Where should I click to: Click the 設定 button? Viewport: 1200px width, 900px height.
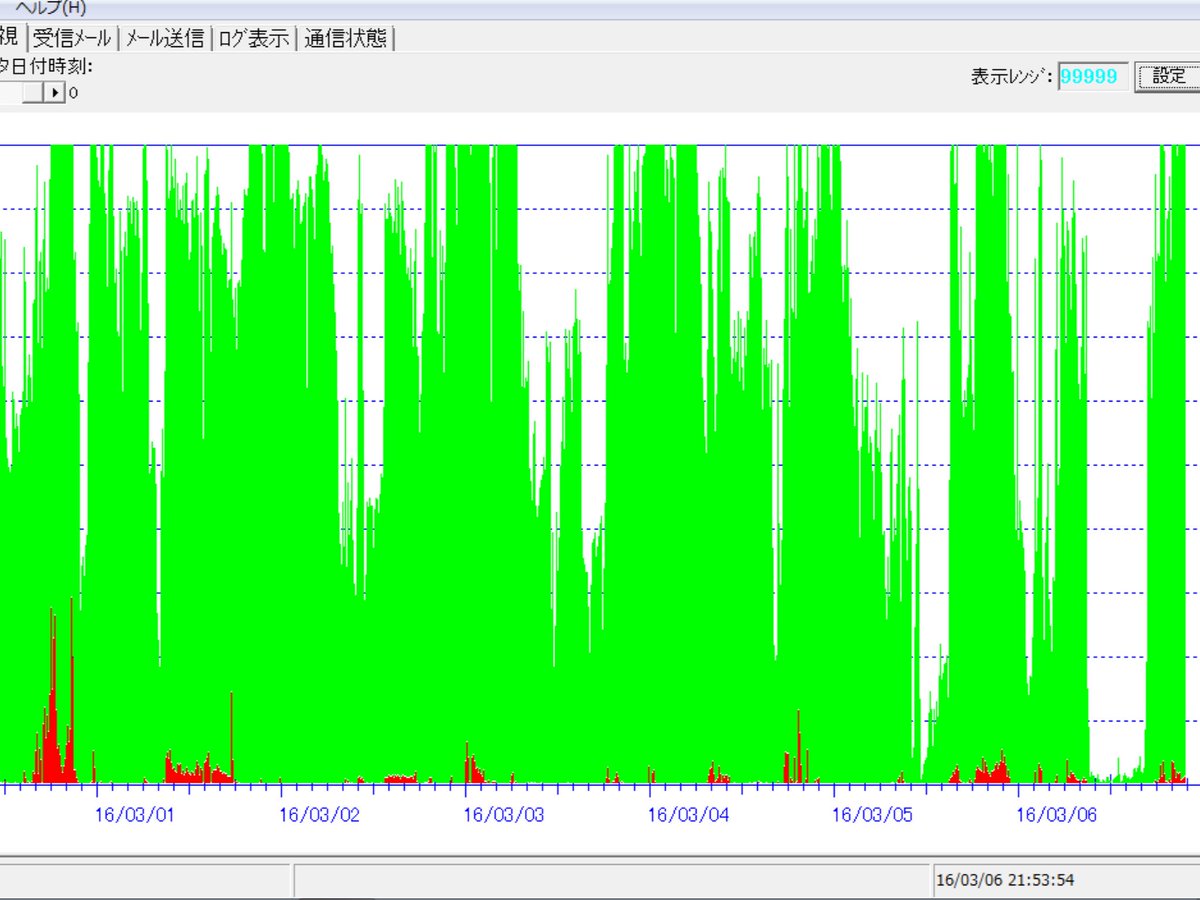pyautogui.click(x=1168, y=76)
